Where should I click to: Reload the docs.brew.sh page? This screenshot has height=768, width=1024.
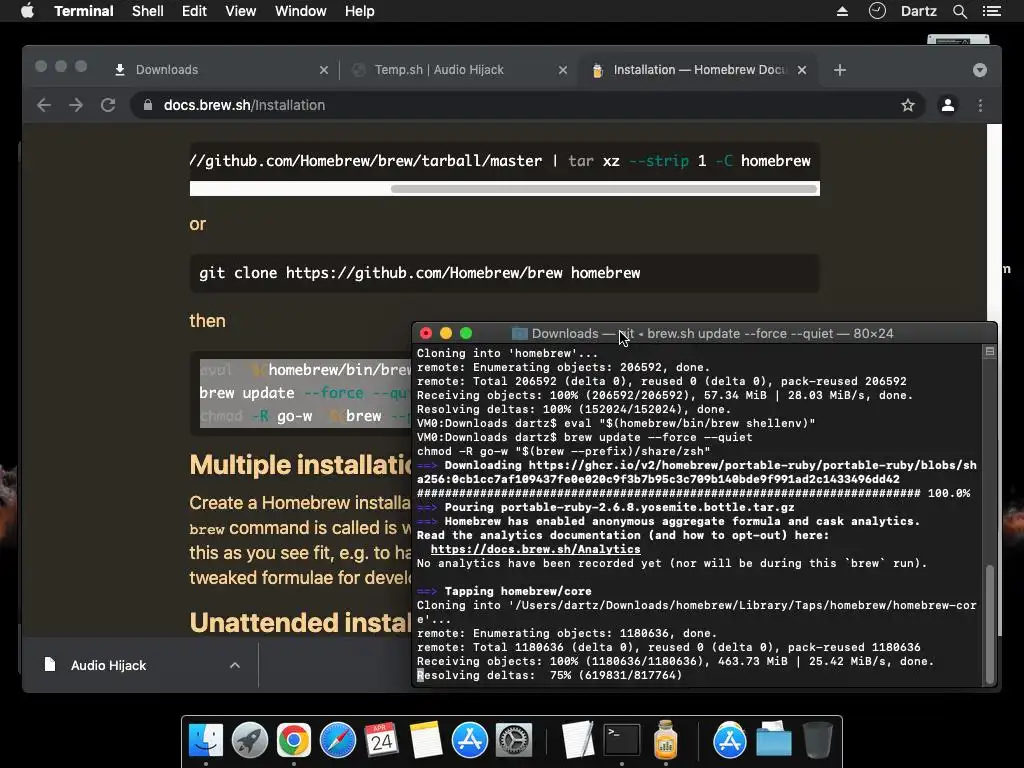[x=108, y=105]
